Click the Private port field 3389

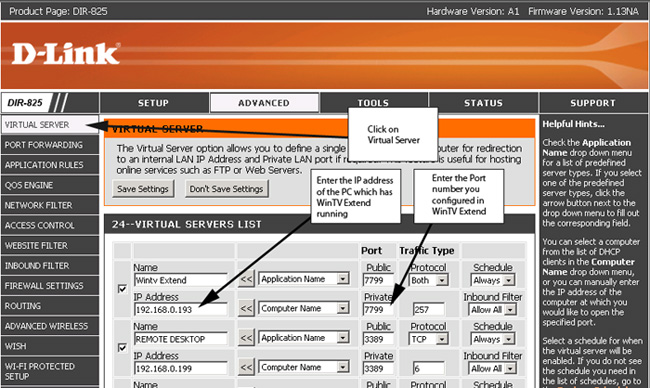point(378,369)
